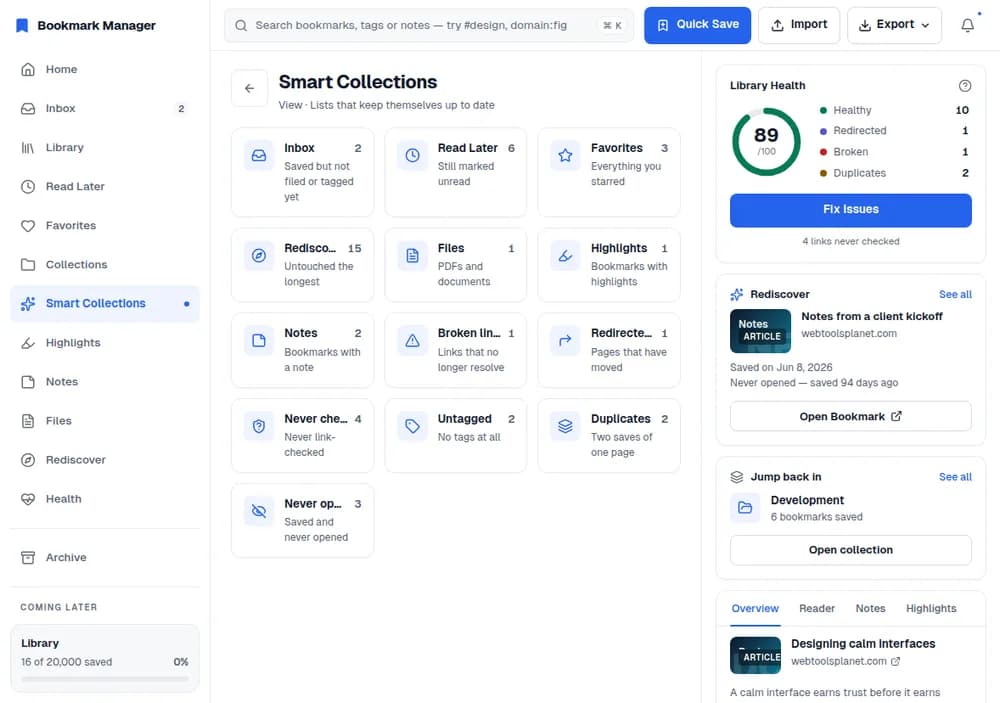The image size is (1000, 703).
Task: Click See all next to Rediscover
Action: (x=955, y=294)
